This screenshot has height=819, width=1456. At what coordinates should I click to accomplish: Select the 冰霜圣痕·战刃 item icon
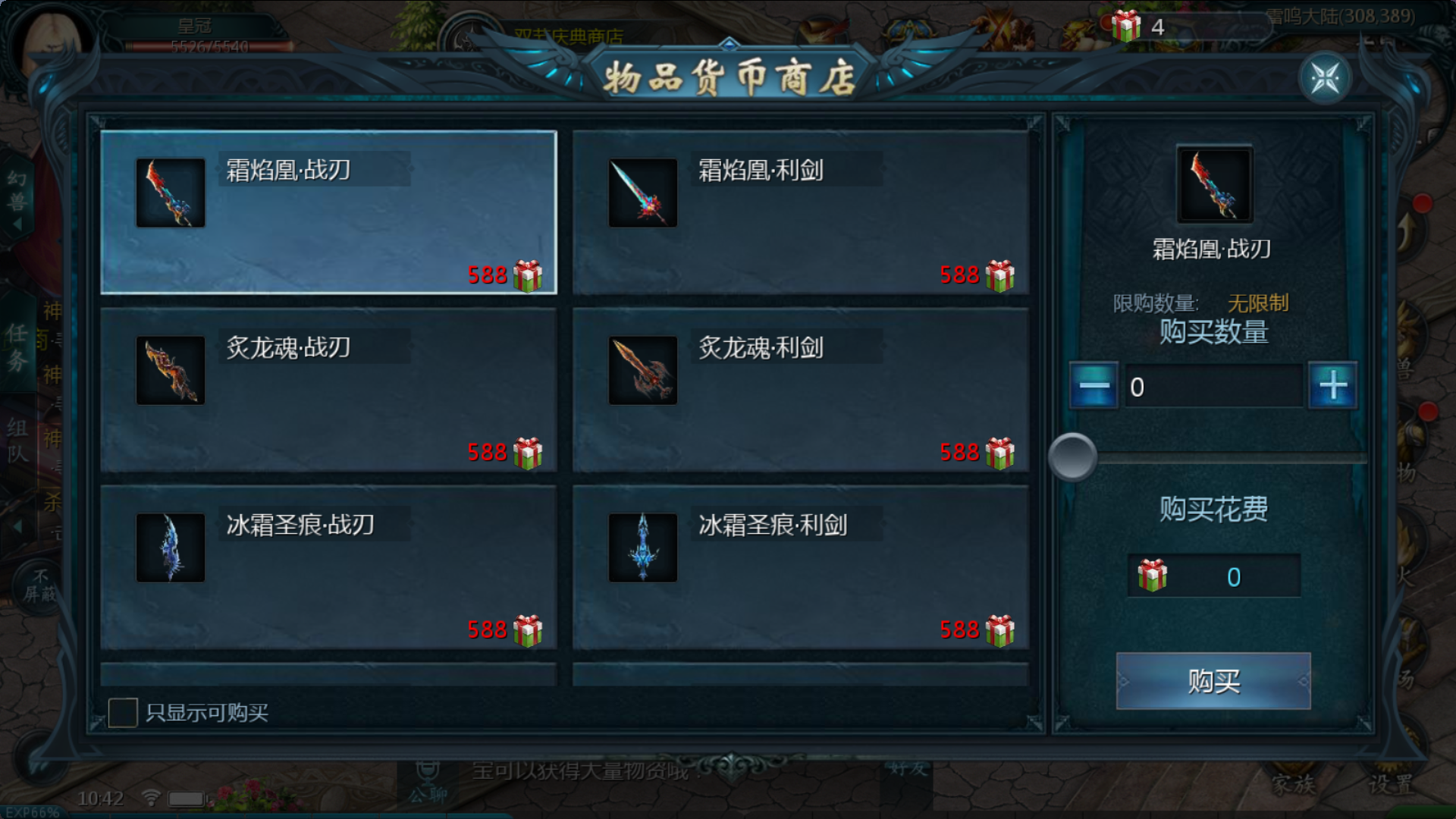pyautogui.click(x=171, y=548)
